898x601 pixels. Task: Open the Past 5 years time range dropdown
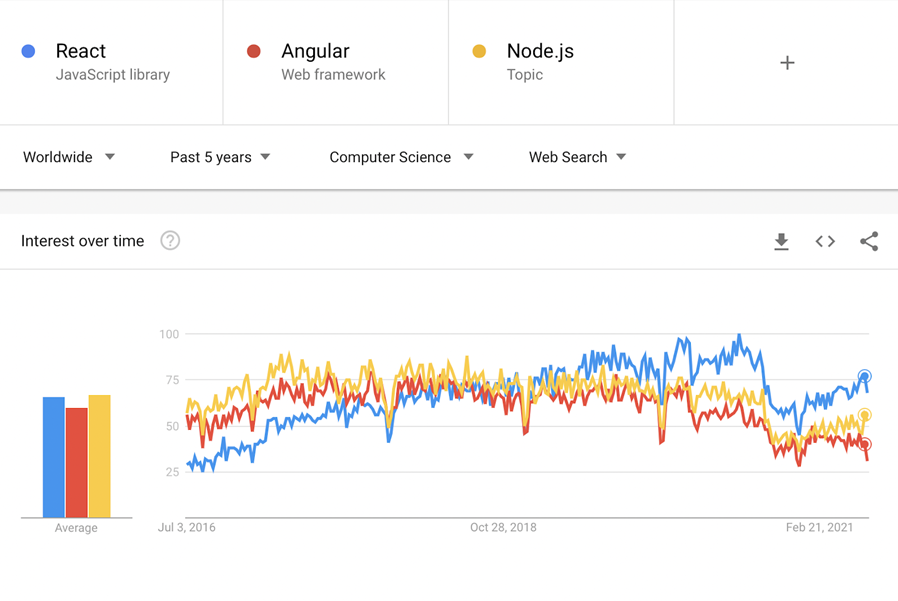pyautogui.click(x=220, y=157)
